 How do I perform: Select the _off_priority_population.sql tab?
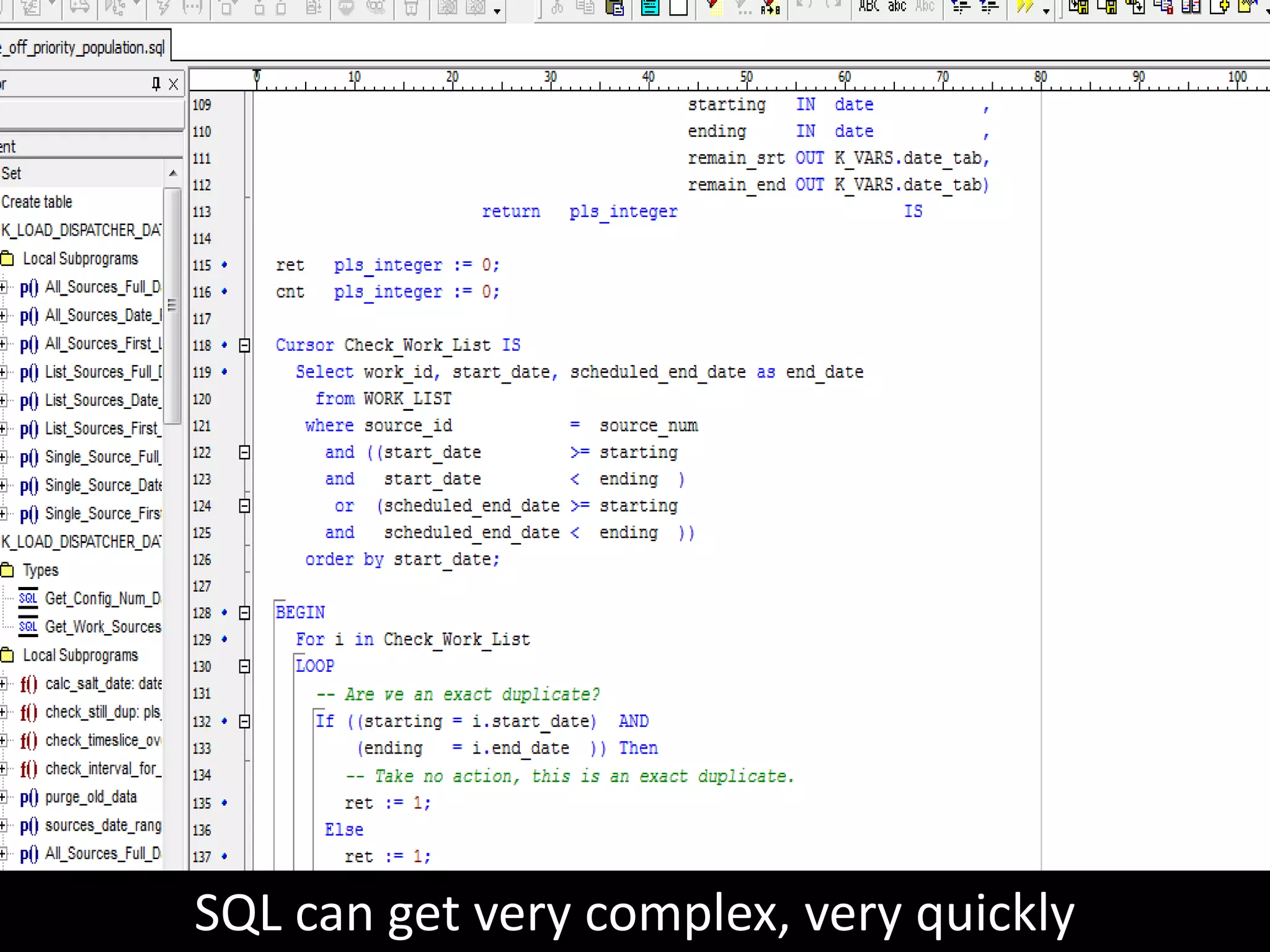click(x=84, y=47)
